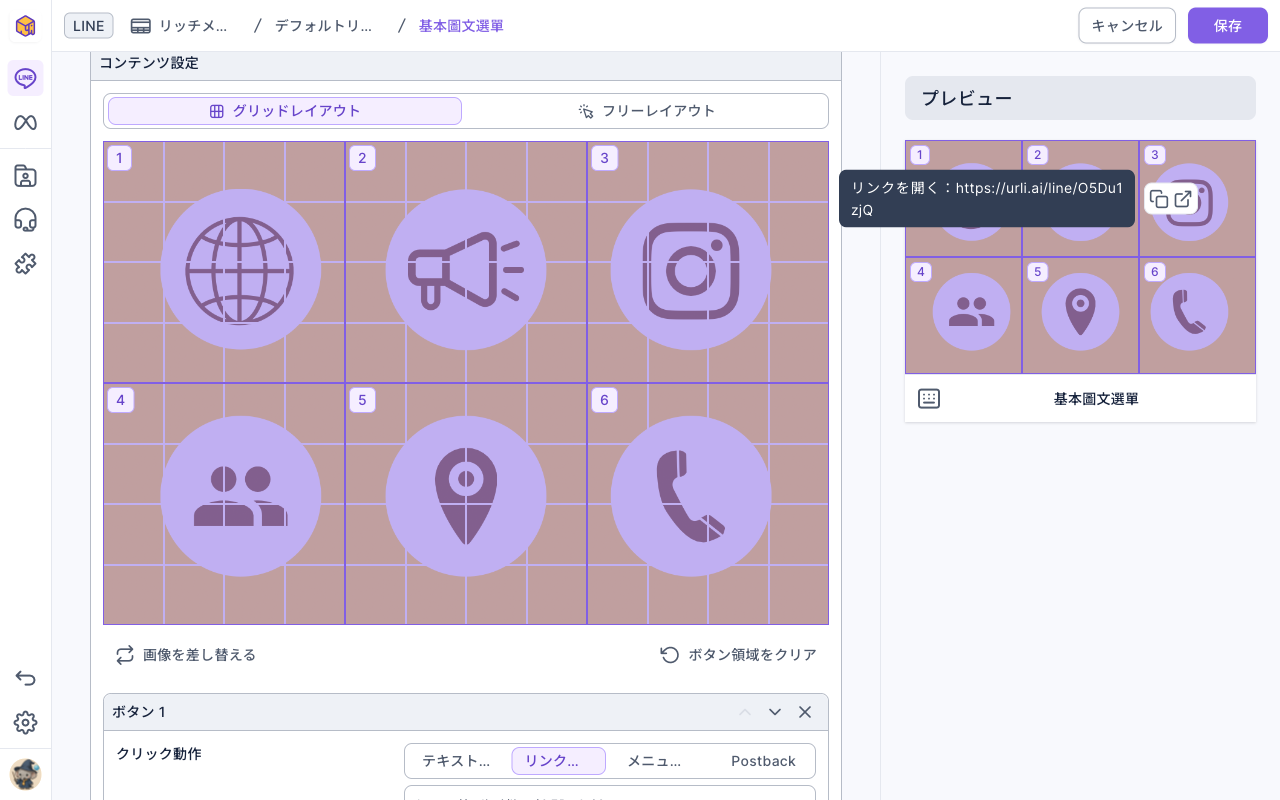
Task: Select テキスト click action tab
Action: [x=457, y=761]
